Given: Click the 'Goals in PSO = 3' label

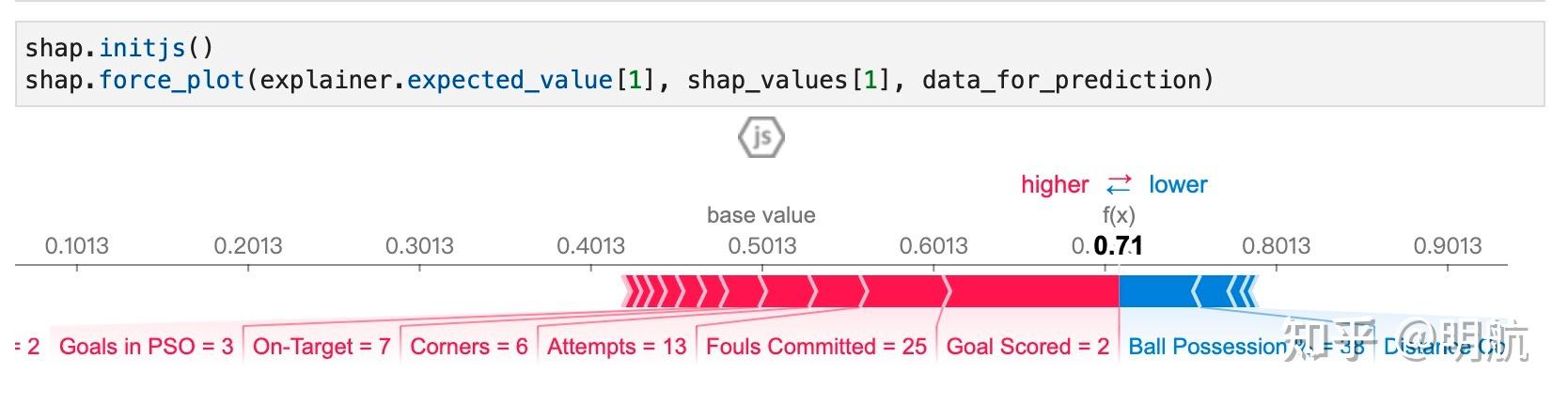Looking at the screenshot, I should click(147, 347).
